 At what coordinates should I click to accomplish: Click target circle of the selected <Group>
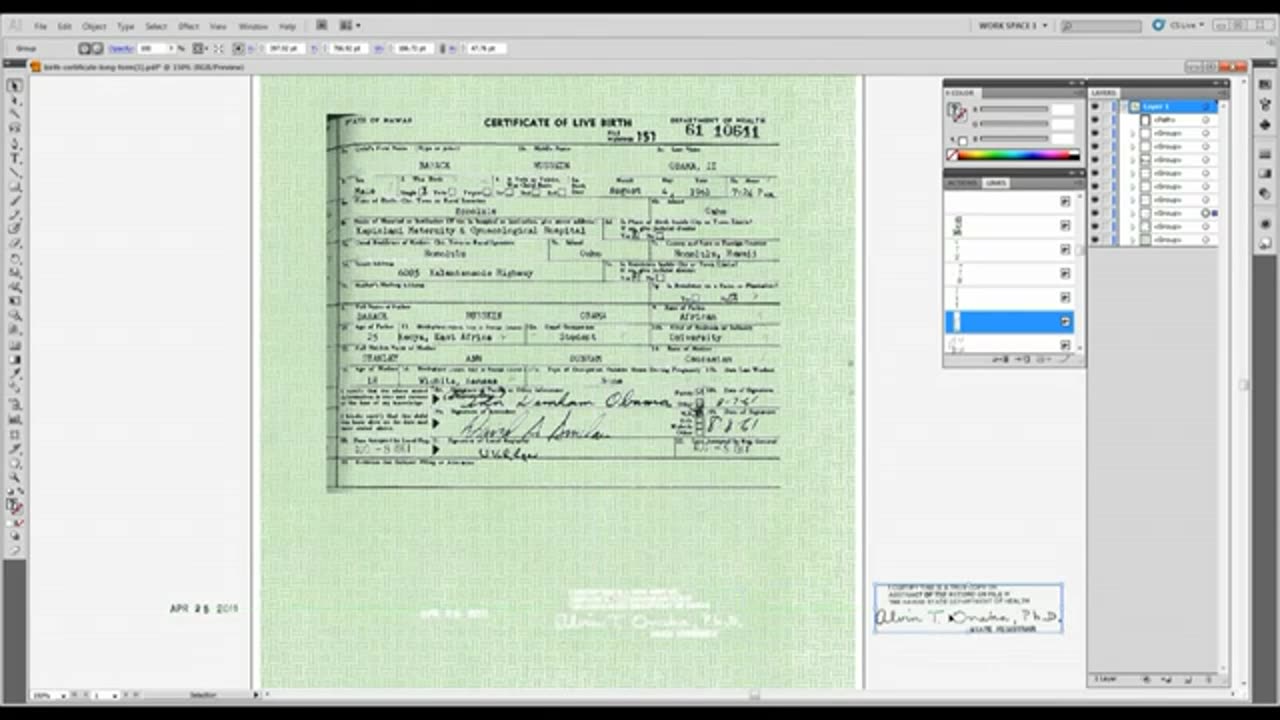pos(1205,213)
